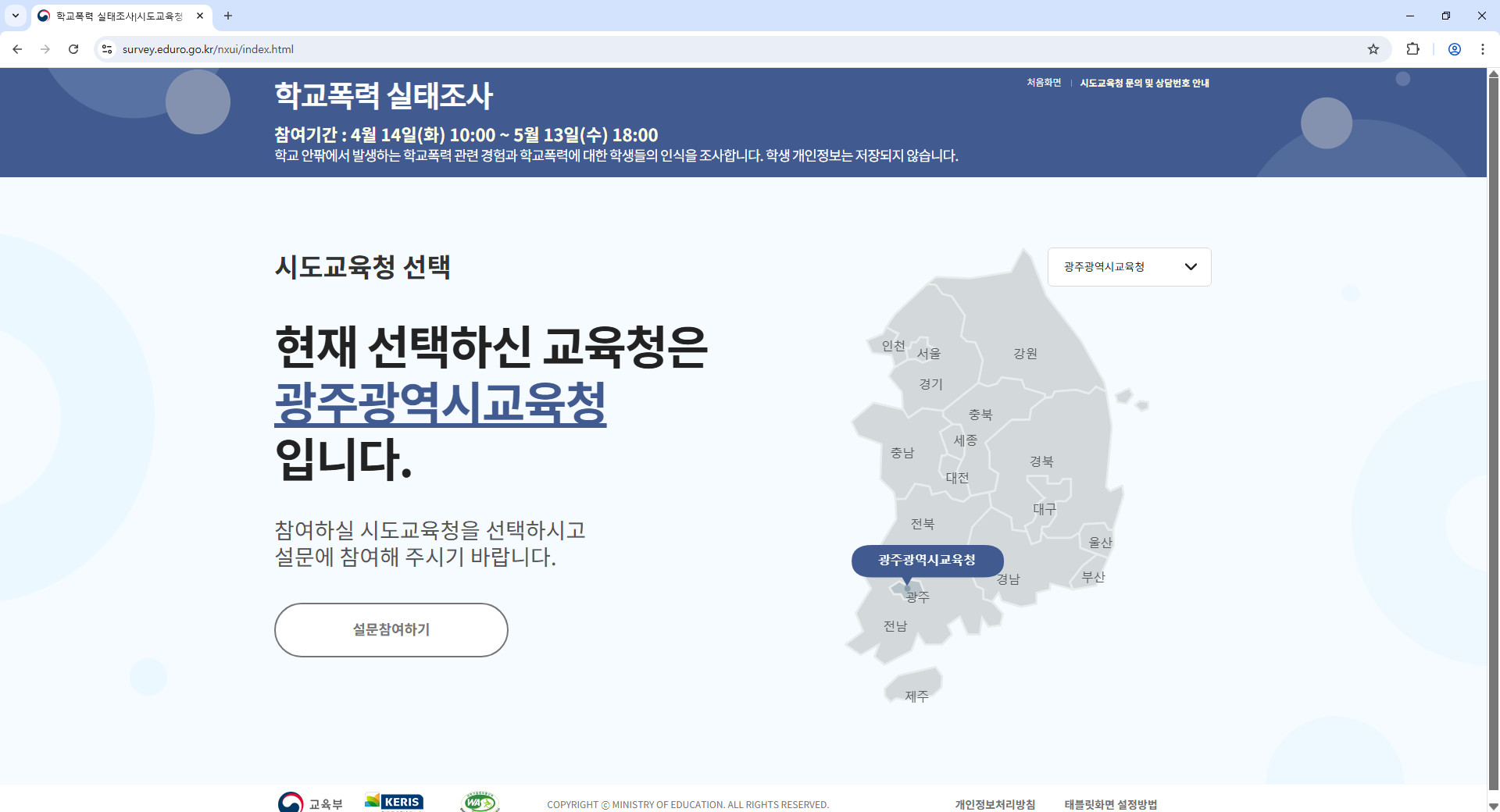Select 충남 region on the map
Viewport: 1500px width, 812px height.
[902, 453]
